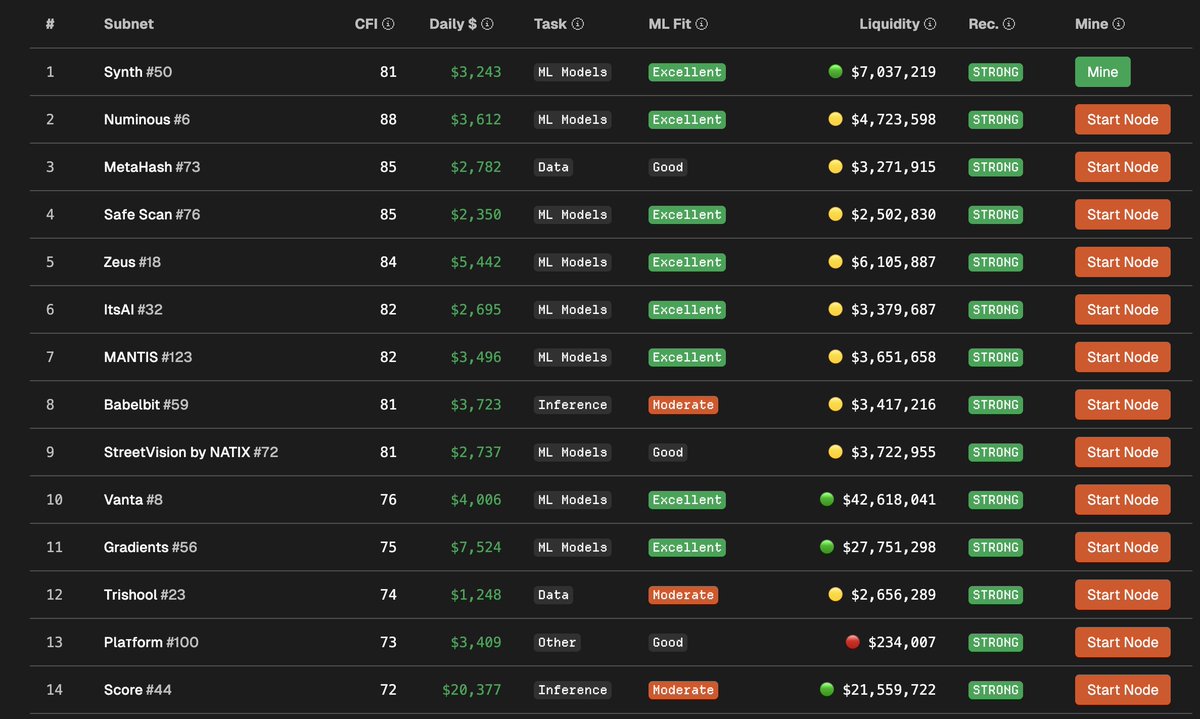Sort by the ML Fit column header
1200x719 pixels.
click(670, 24)
